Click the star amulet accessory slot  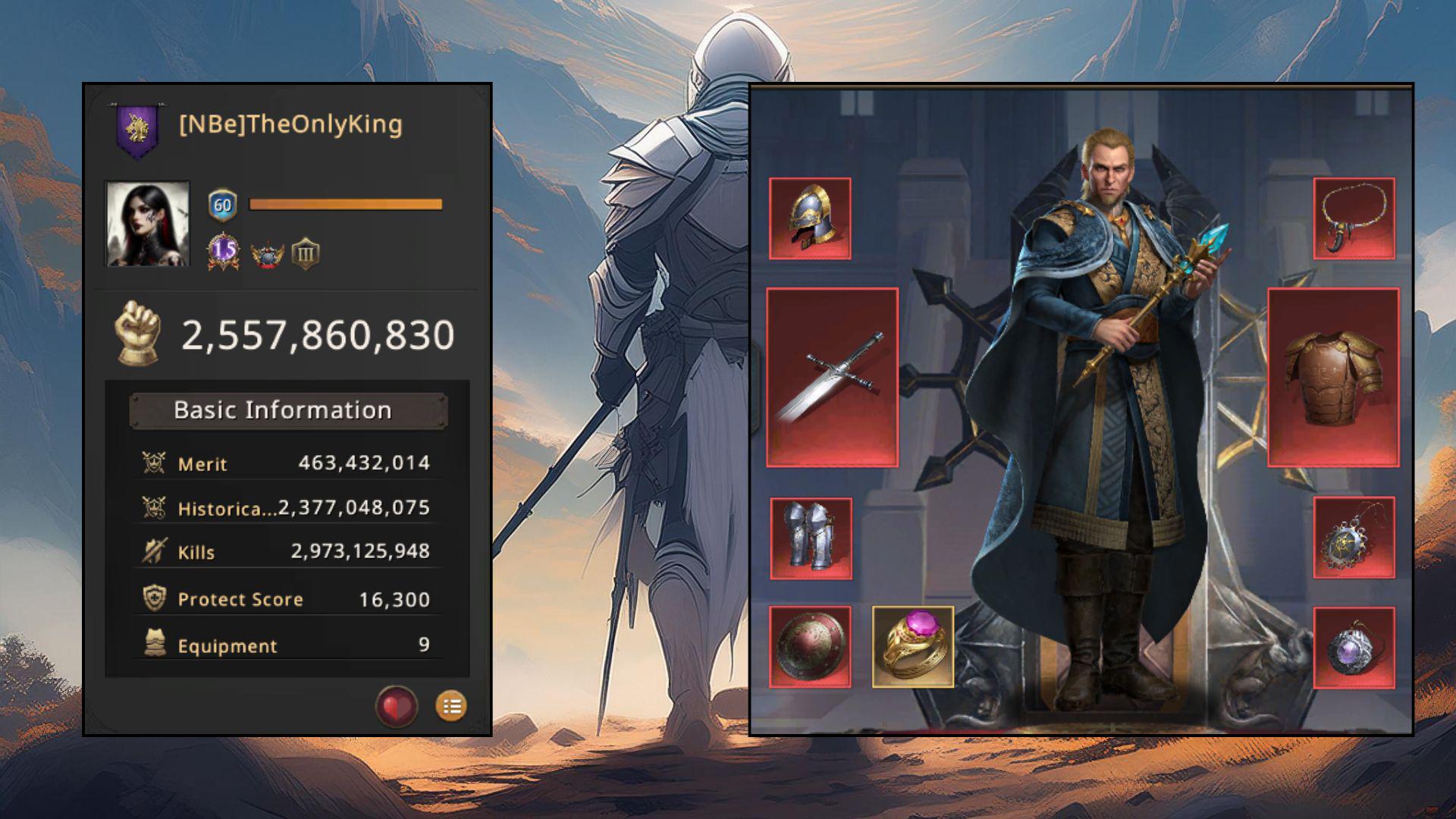1354,538
